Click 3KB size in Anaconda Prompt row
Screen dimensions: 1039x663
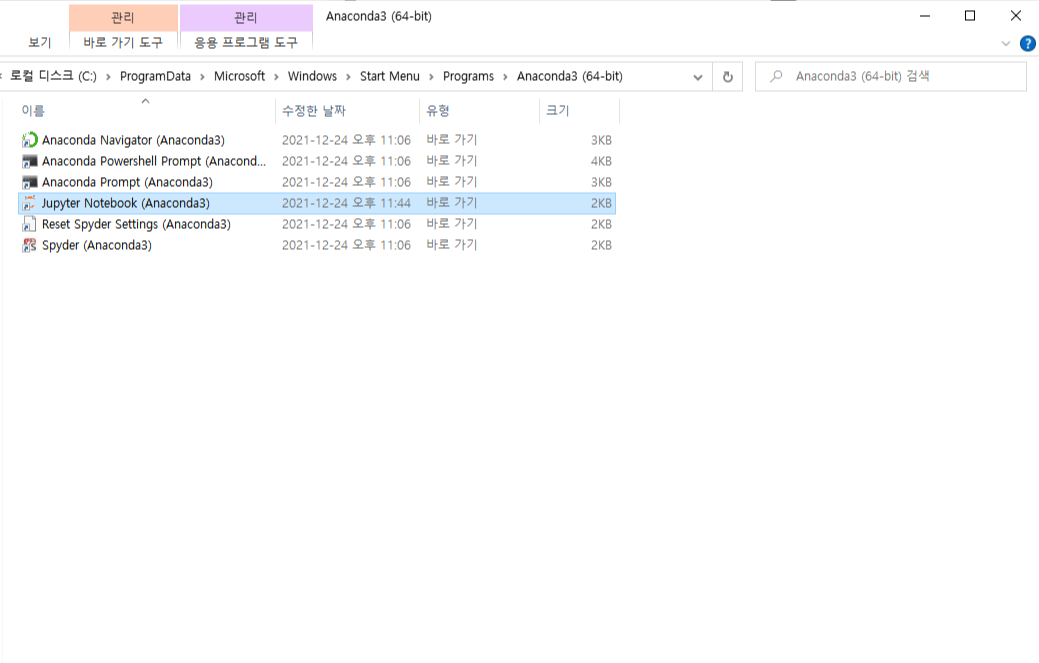601,182
